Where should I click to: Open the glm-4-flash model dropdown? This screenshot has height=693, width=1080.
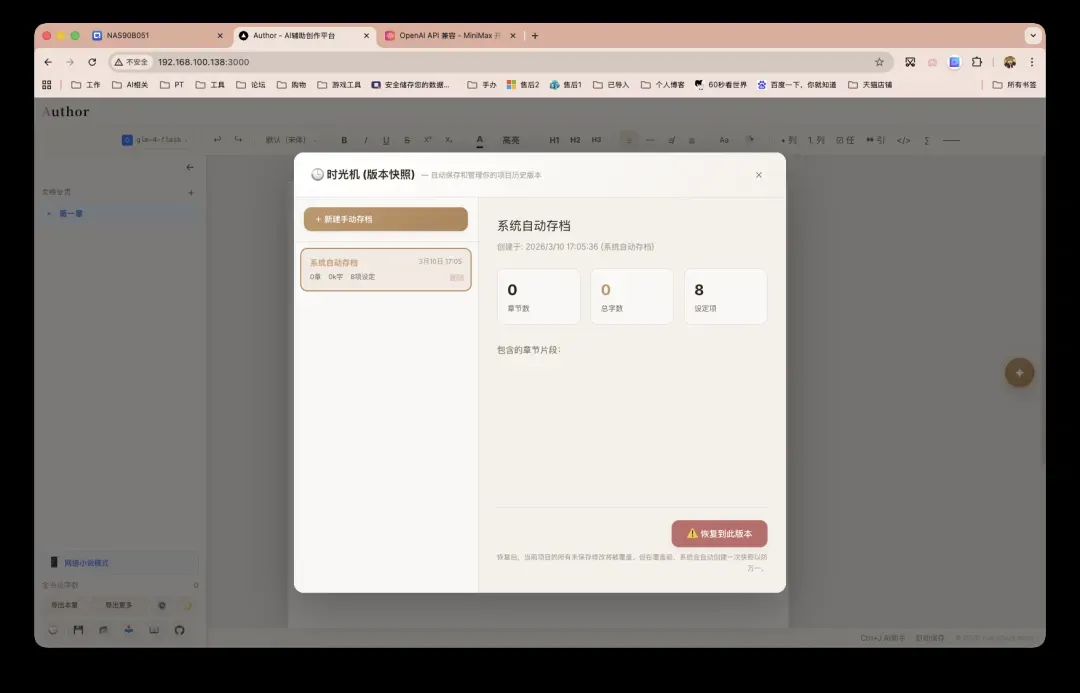156,140
